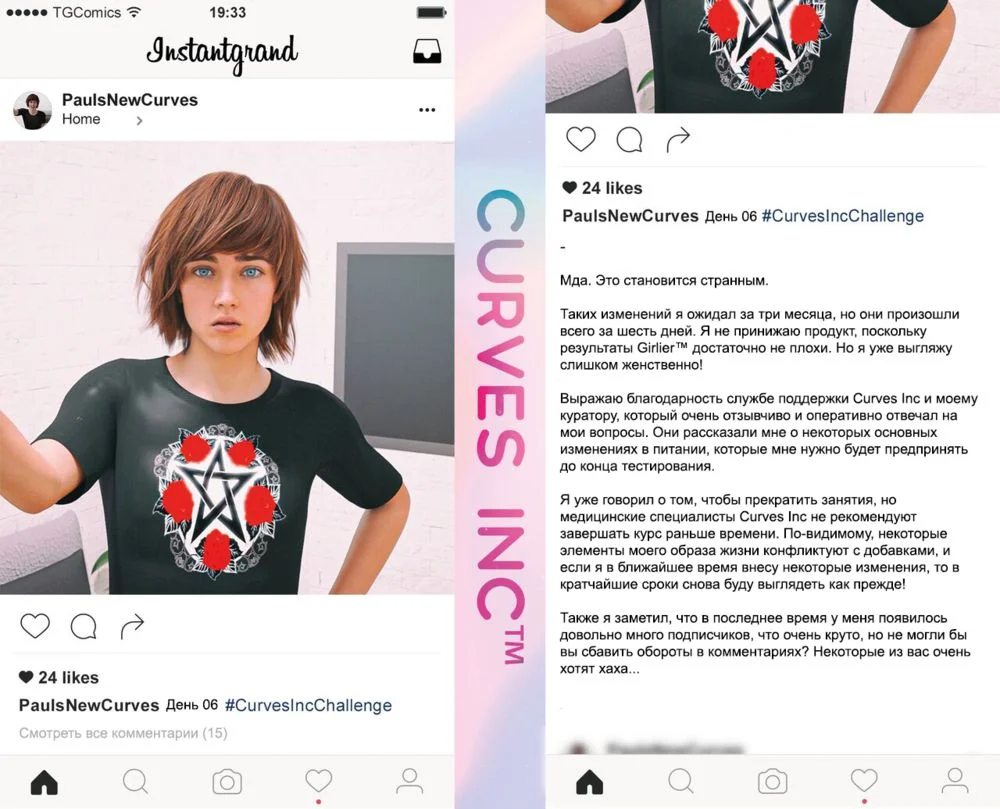The height and width of the screenshot is (809, 1000).
Task: Open the main selfie post image
Action: tap(227, 368)
